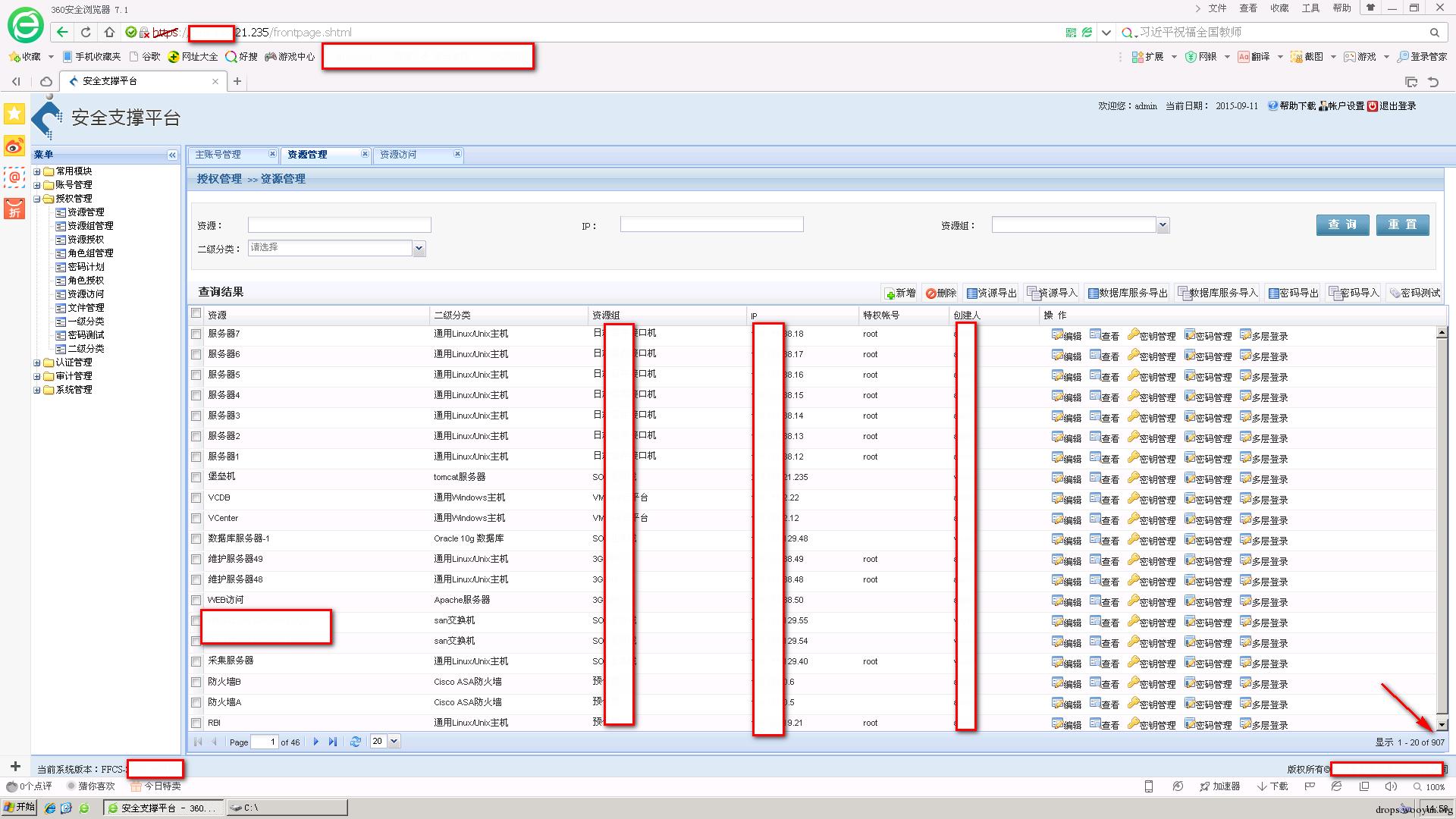Image resolution: width=1456 pixels, height=819 pixels.
Task: Click the pagination refresh icon
Action: point(355,742)
